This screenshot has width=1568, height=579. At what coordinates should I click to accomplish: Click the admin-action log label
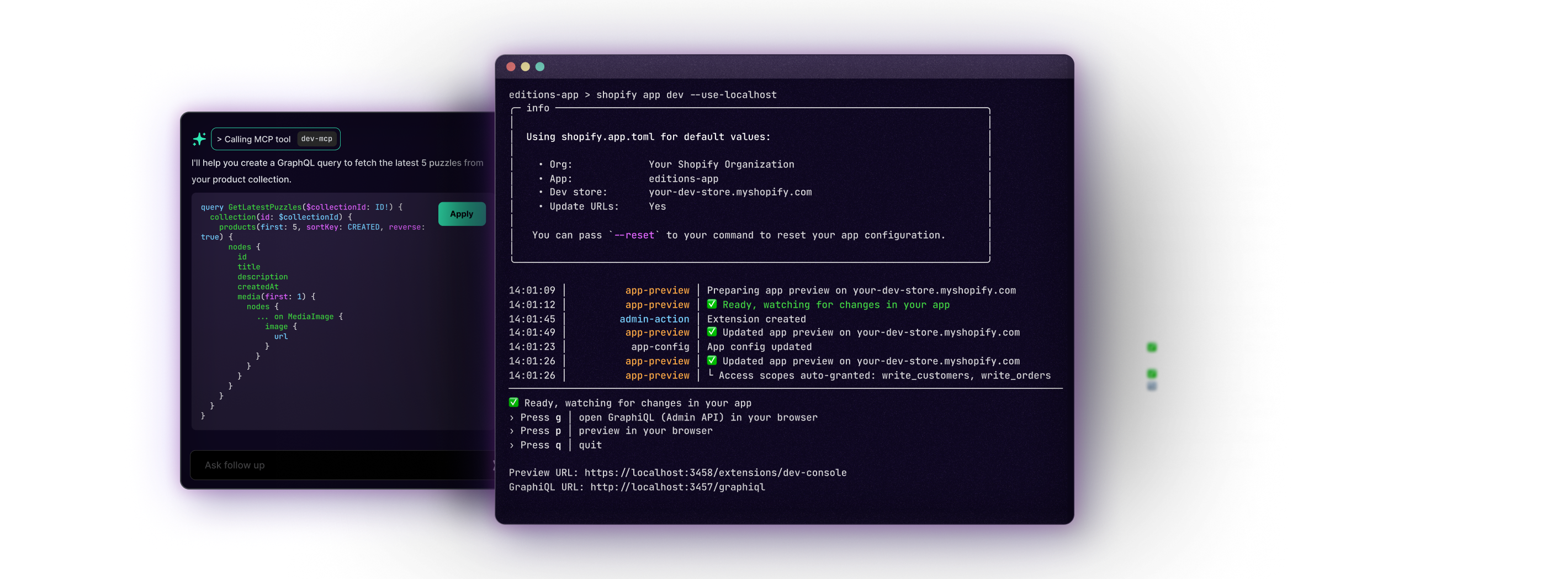coord(654,319)
